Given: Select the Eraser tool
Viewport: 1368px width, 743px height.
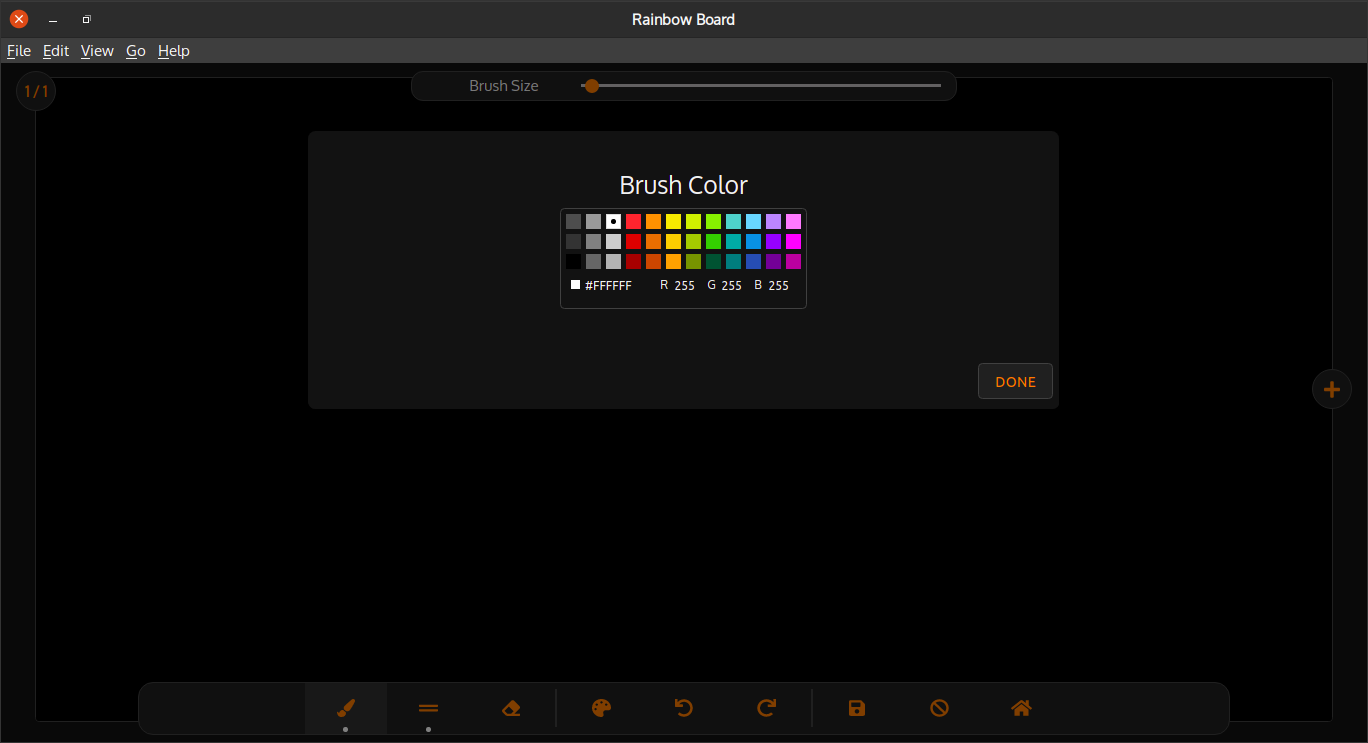Looking at the screenshot, I should pyautogui.click(x=511, y=708).
